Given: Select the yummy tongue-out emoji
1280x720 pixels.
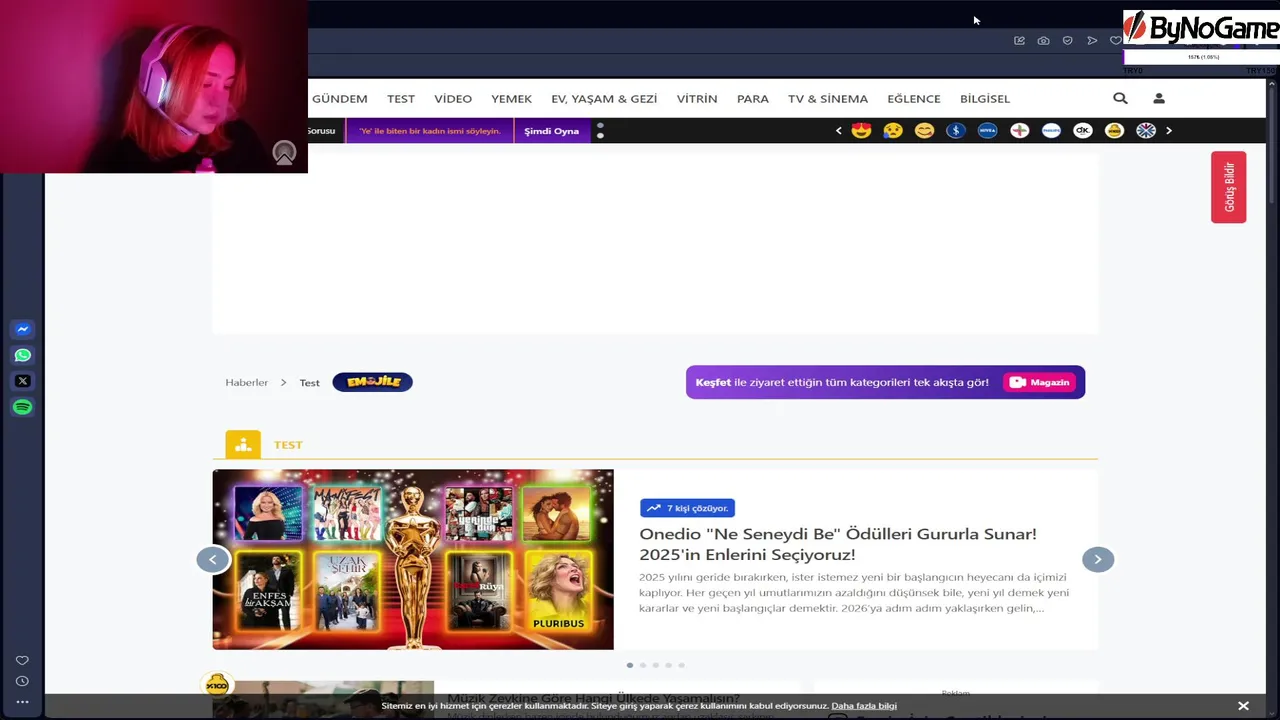Looking at the screenshot, I should 924,131.
